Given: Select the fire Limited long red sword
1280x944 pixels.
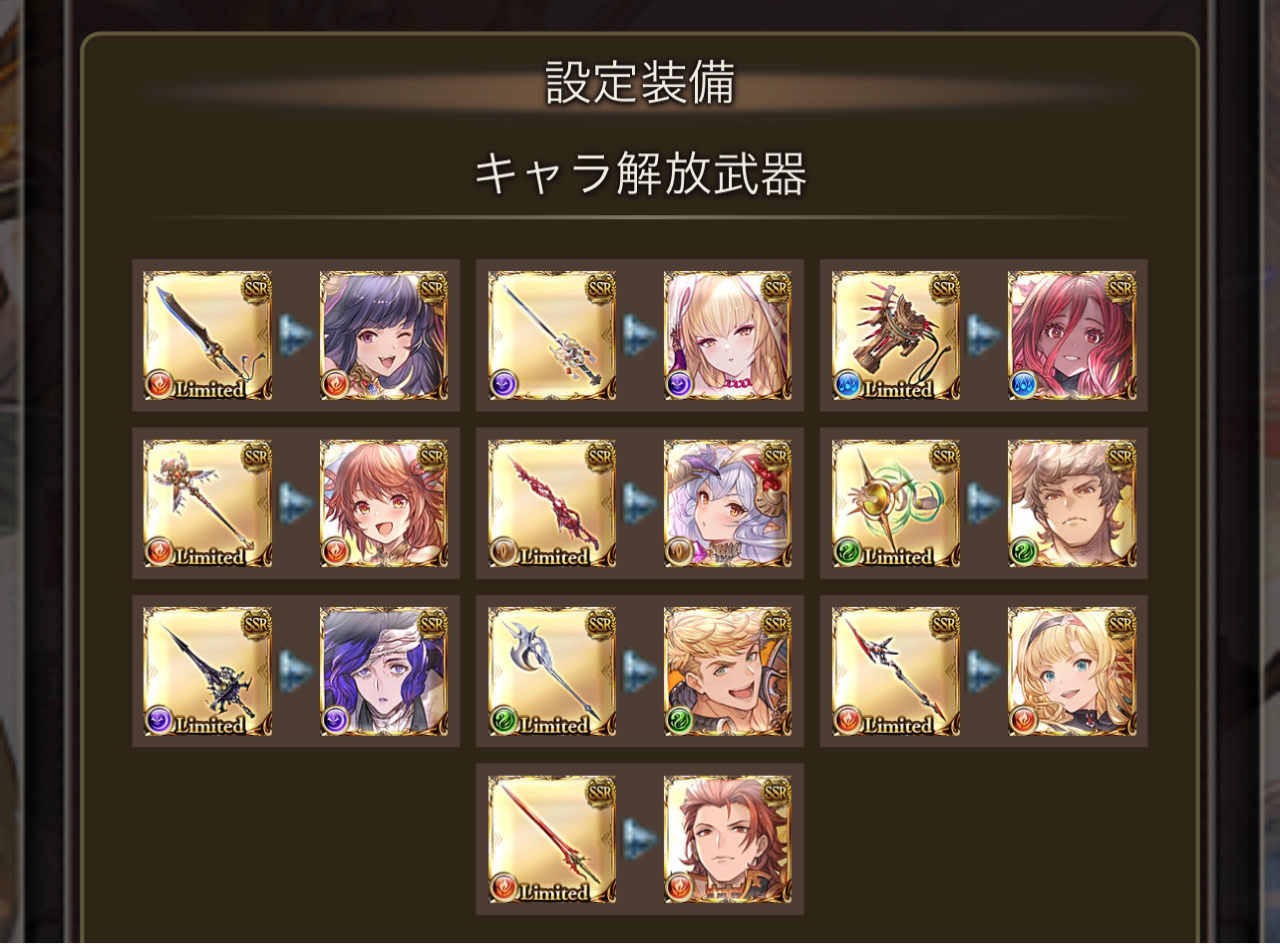Looking at the screenshot, I should pos(552,840).
